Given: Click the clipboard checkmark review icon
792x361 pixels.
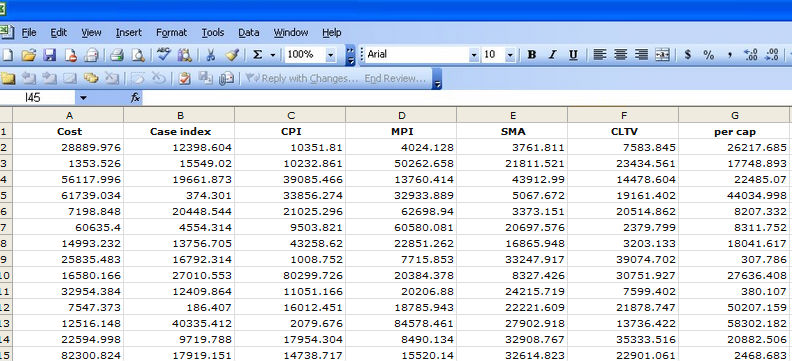Looking at the screenshot, I should pyautogui.click(x=185, y=78).
